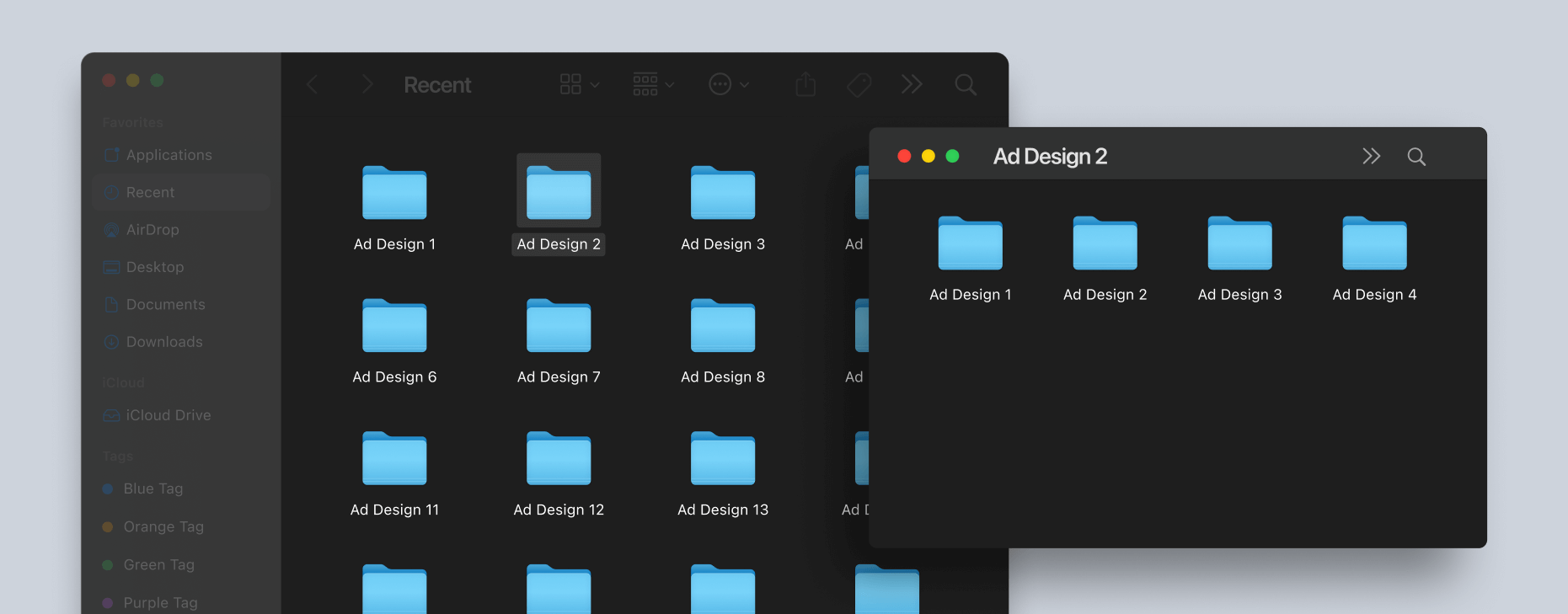Select the Ad Design 6 folder
Screen dimensions: 1568x614
[394, 325]
